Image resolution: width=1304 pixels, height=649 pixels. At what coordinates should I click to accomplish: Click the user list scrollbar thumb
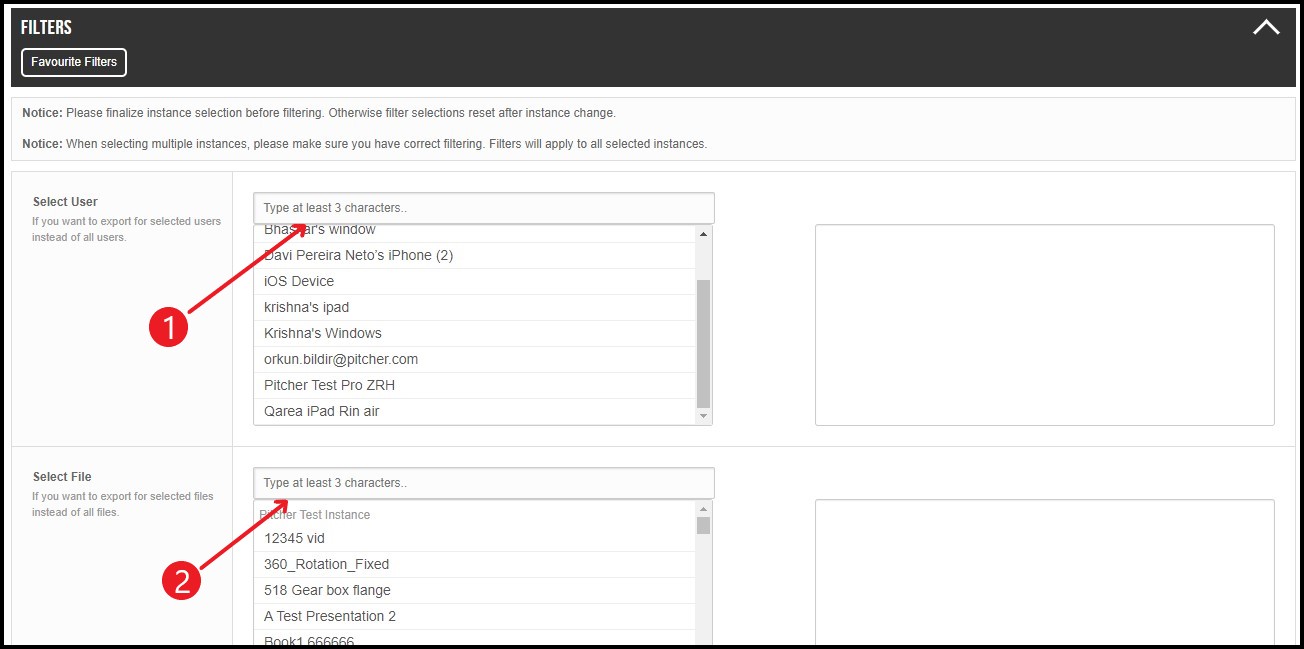pos(703,340)
